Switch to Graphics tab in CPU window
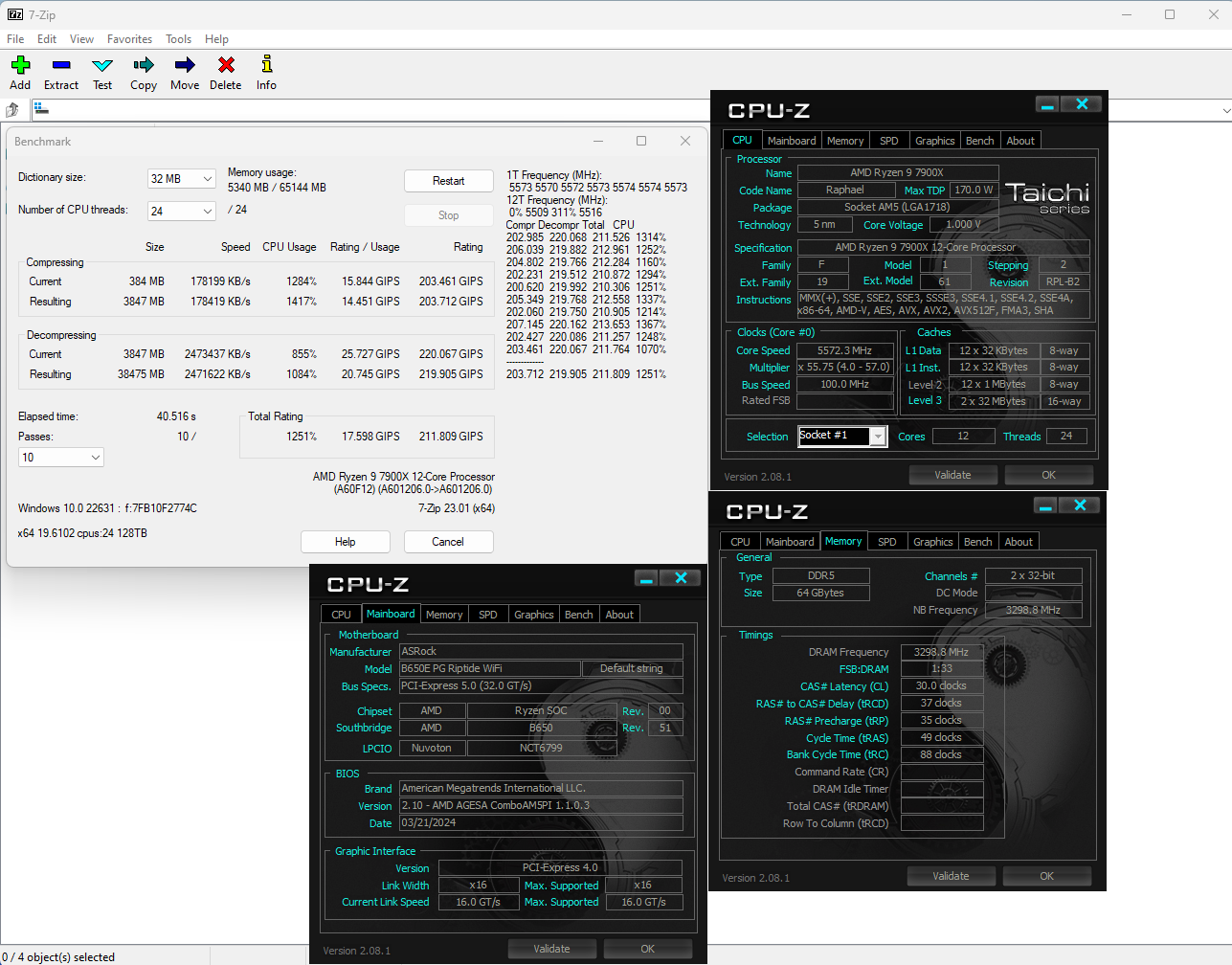The image size is (1232, 965). tap(935, 141)
